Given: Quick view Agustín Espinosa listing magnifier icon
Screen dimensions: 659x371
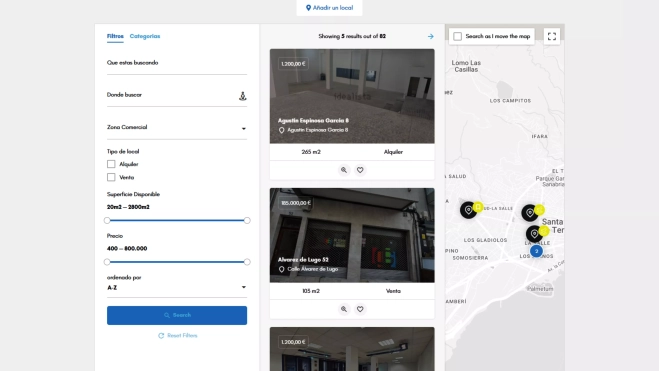Looking at the screenshot, I should tap(344, 170).
